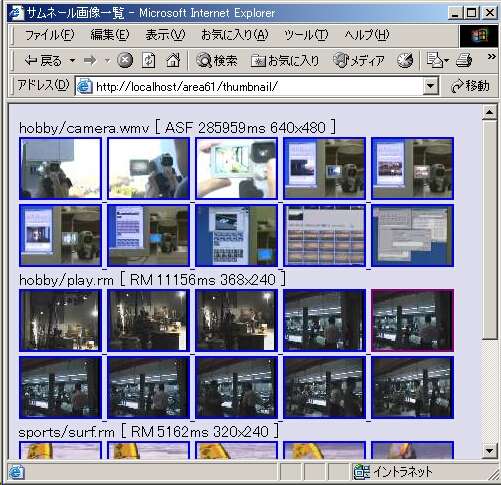Screen dimensions: 501x485
Task: Open the ツール(T) menu
Action: click(x=306, y=35)
